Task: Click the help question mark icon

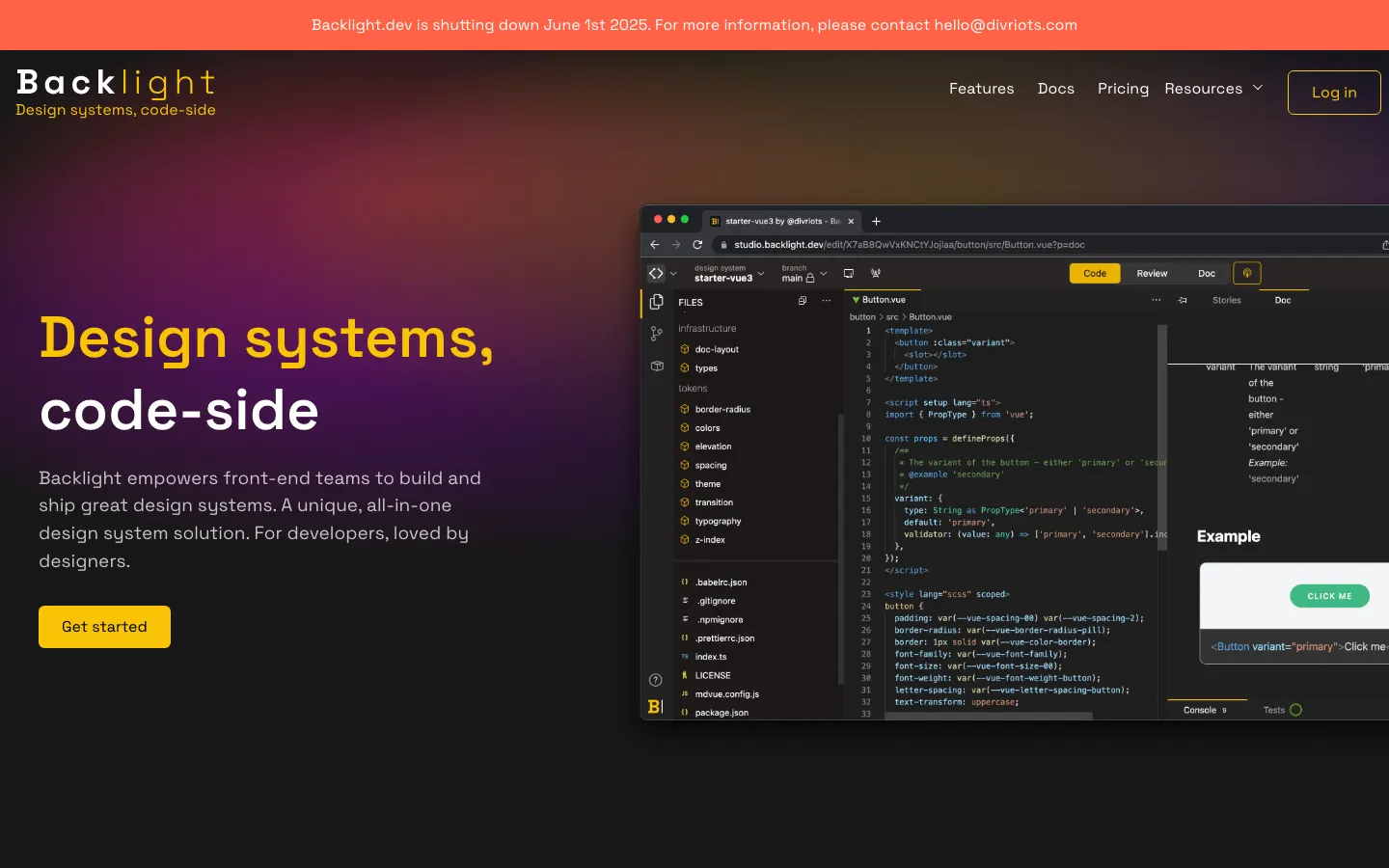Action: [656, 680]
